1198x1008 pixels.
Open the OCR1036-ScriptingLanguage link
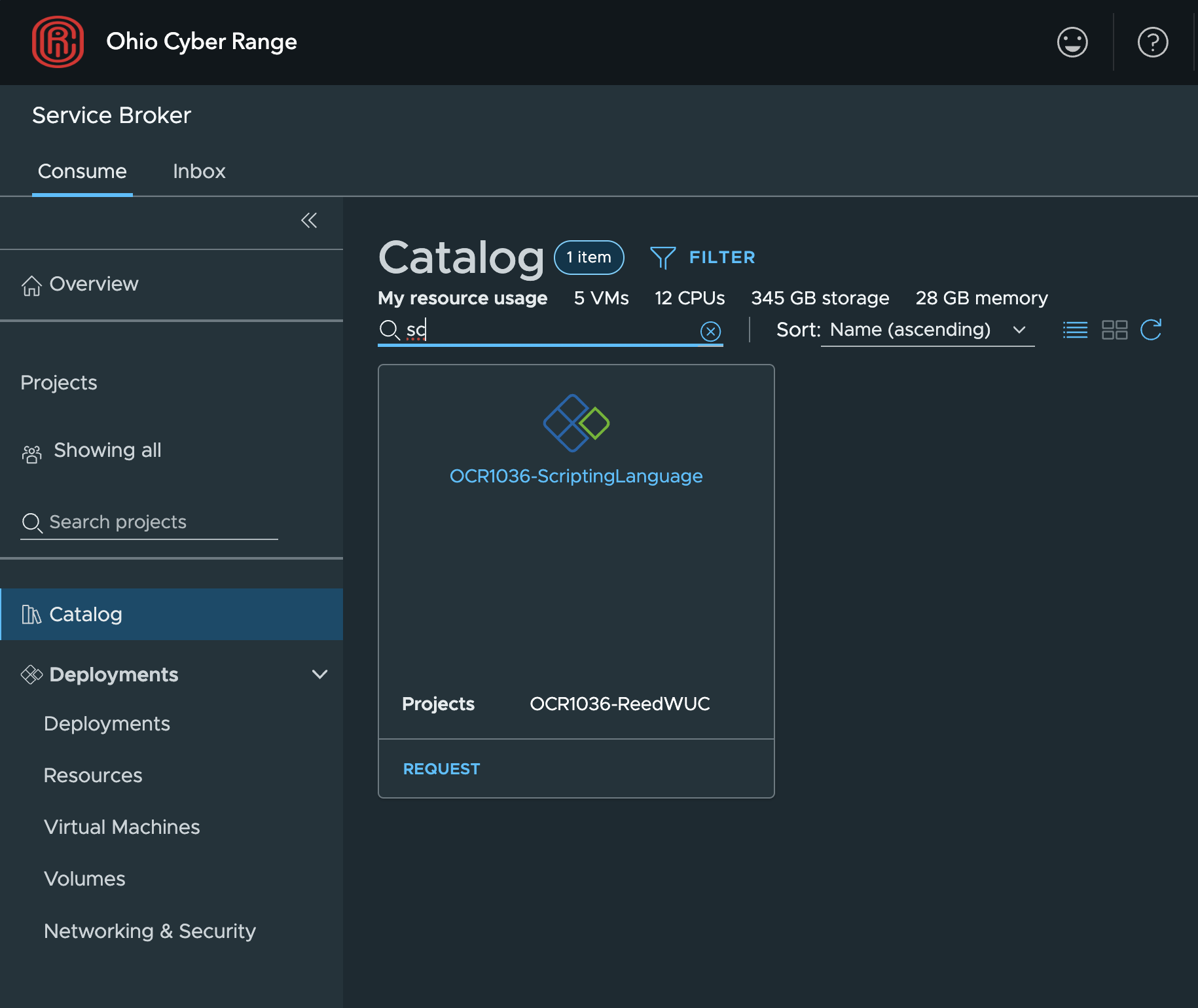[576, 476]
